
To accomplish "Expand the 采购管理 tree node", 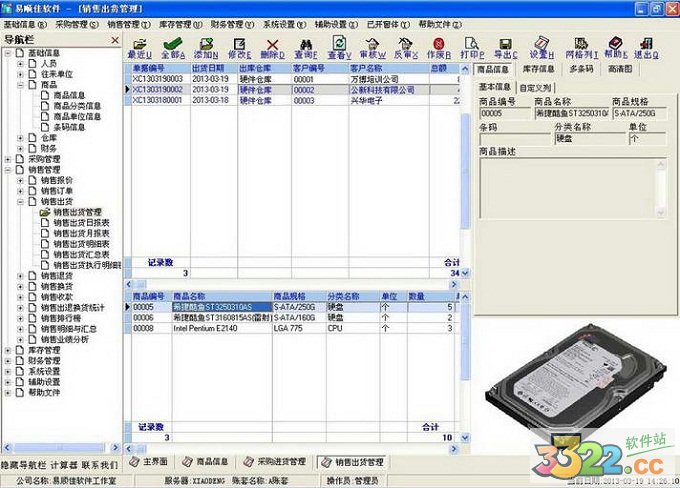I will pyautogui.click(x=7, y=159).
